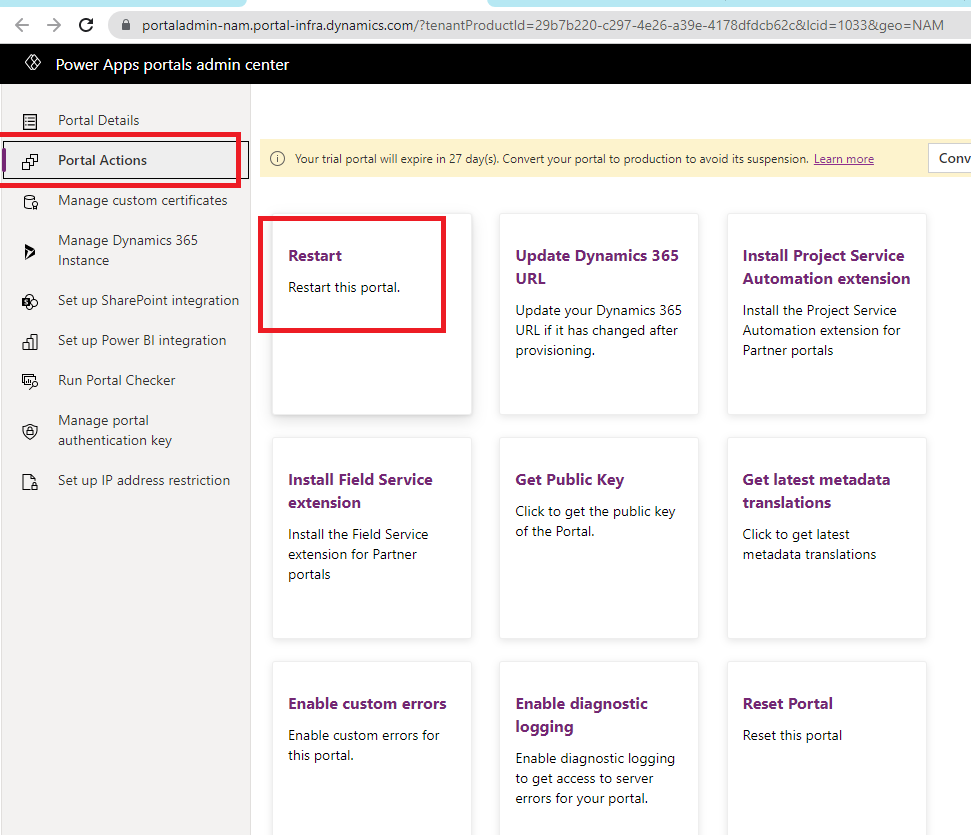Open the Reset Portal card
971x838 pixels.
(827, 749)
